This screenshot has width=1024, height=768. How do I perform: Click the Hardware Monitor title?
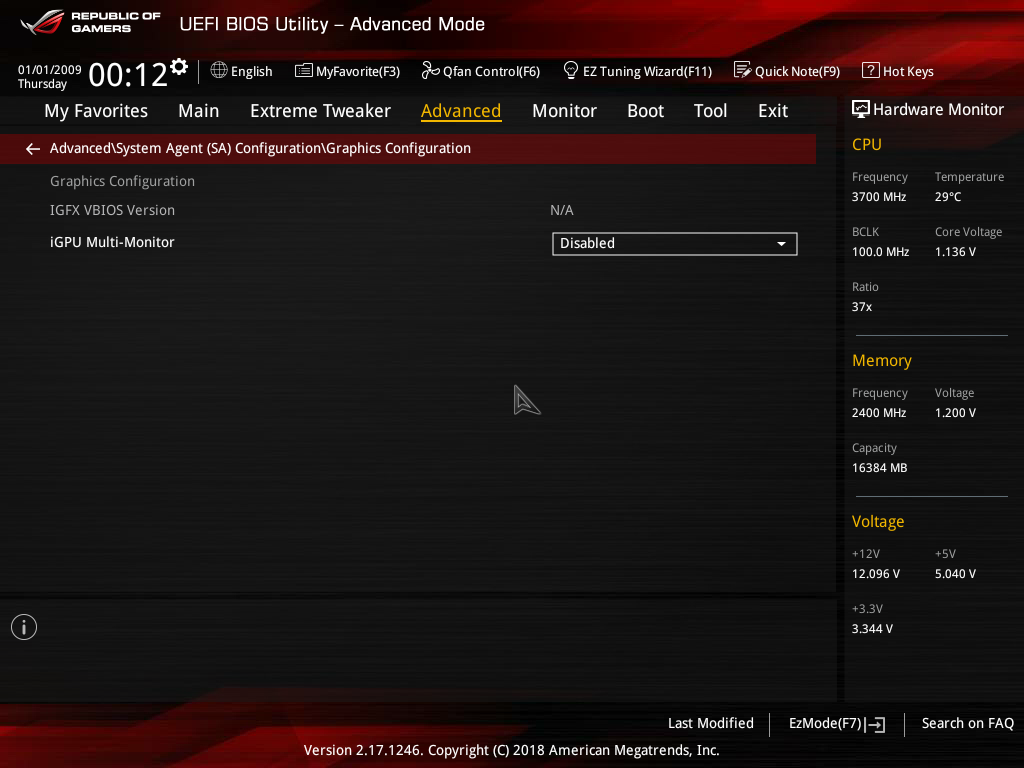pyautogui.click(x=938, y=110)
